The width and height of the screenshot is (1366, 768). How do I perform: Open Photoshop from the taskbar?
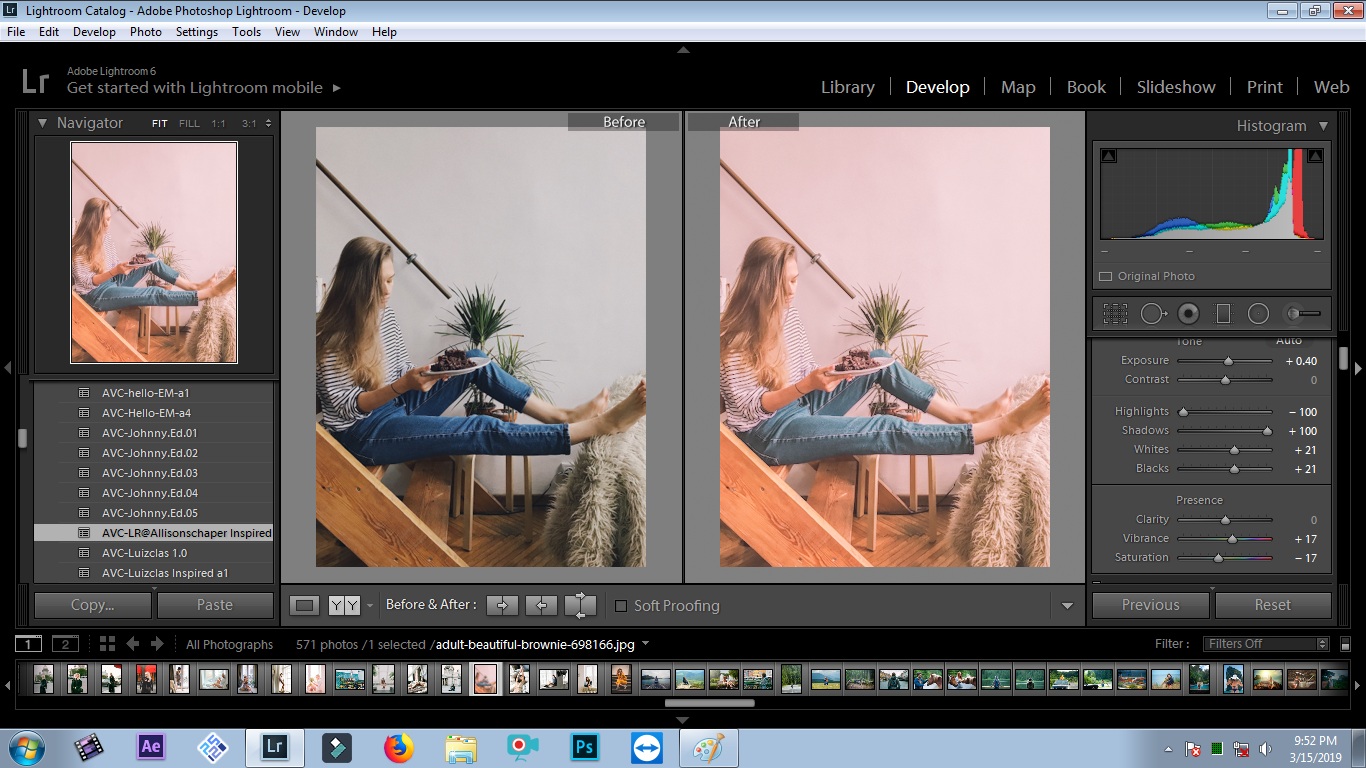(x=584, y=747)
